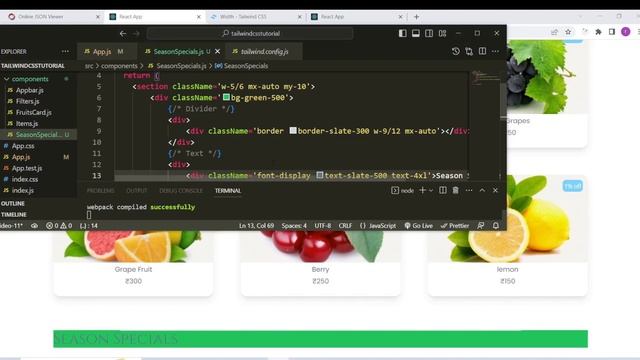This screenshot has height=360, width=640.
Task: Click the eye icon in status bar
Action: (34, 225)
